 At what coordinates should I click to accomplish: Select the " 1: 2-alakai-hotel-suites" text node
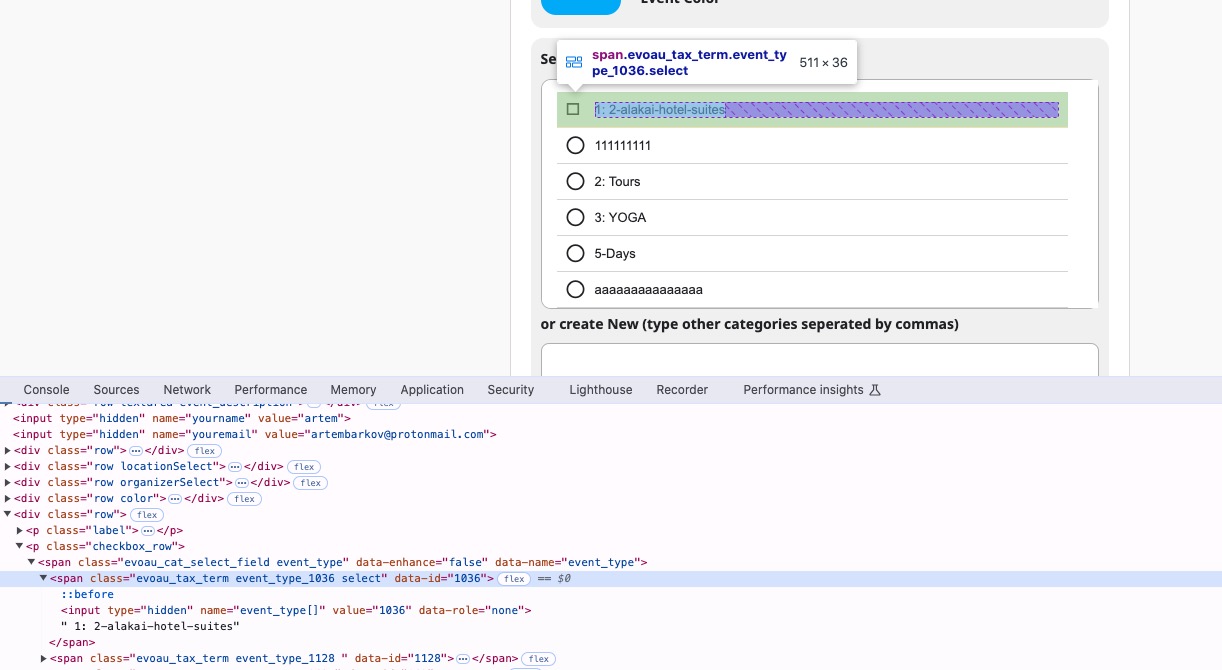151,627
